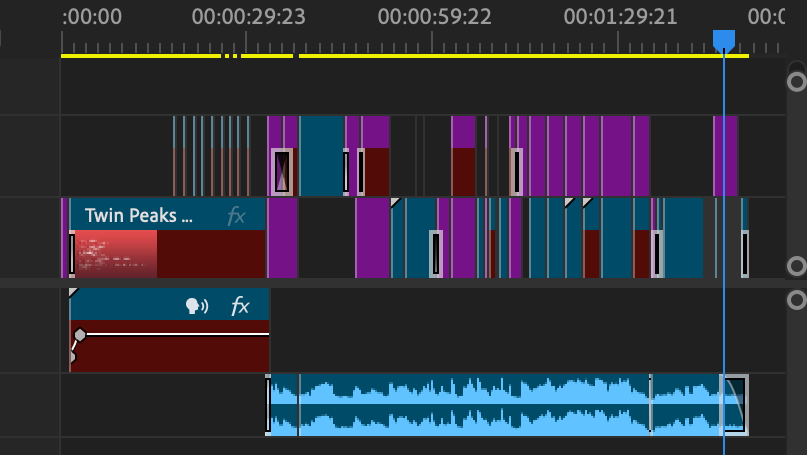The width and height of the screenshot is (807, 455).
Task: Select the transition at the Twin Peaks clip start
Action: pyautogui.click(x=72, y=254)
